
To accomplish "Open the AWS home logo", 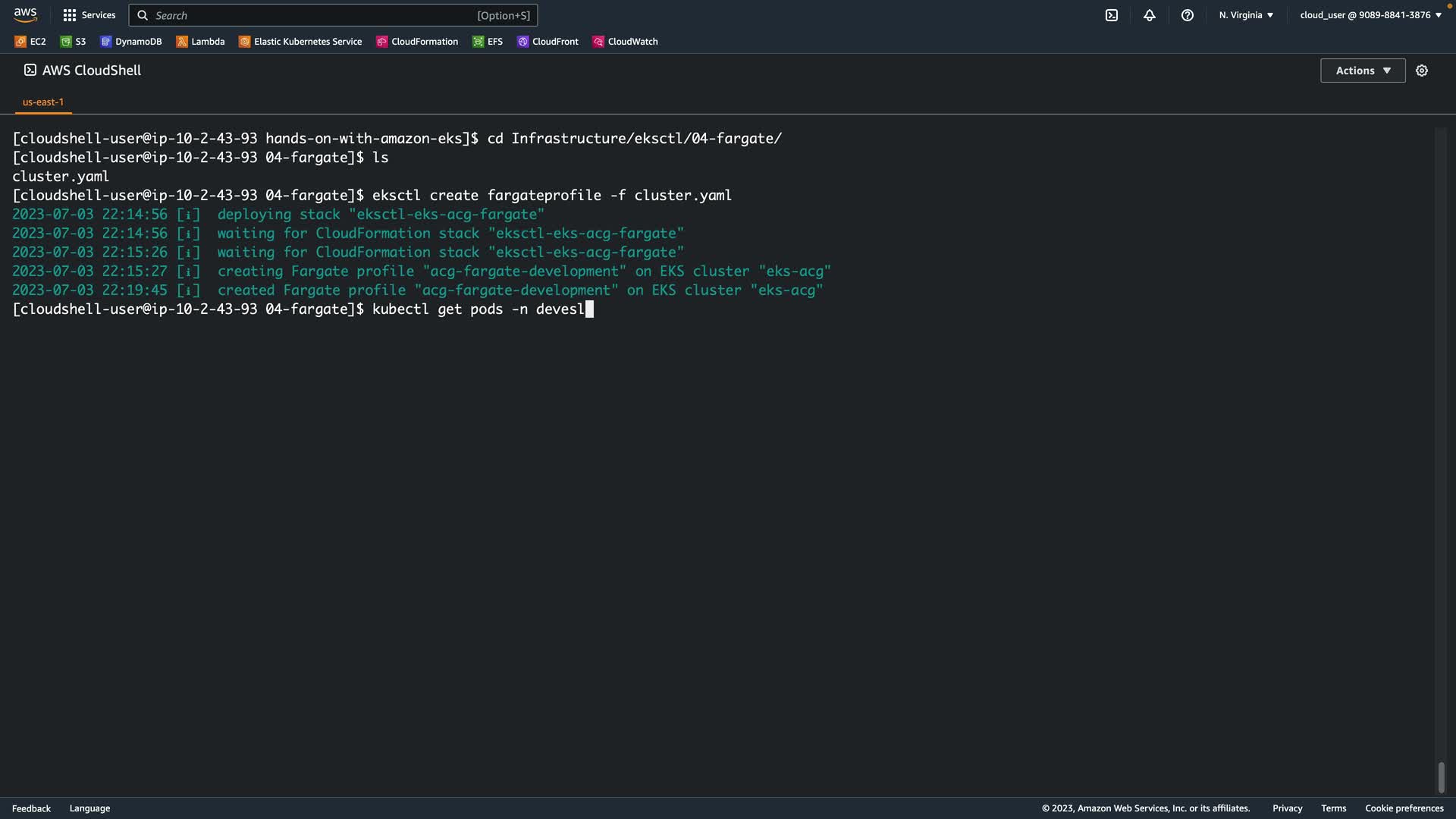I will [25, 14].
